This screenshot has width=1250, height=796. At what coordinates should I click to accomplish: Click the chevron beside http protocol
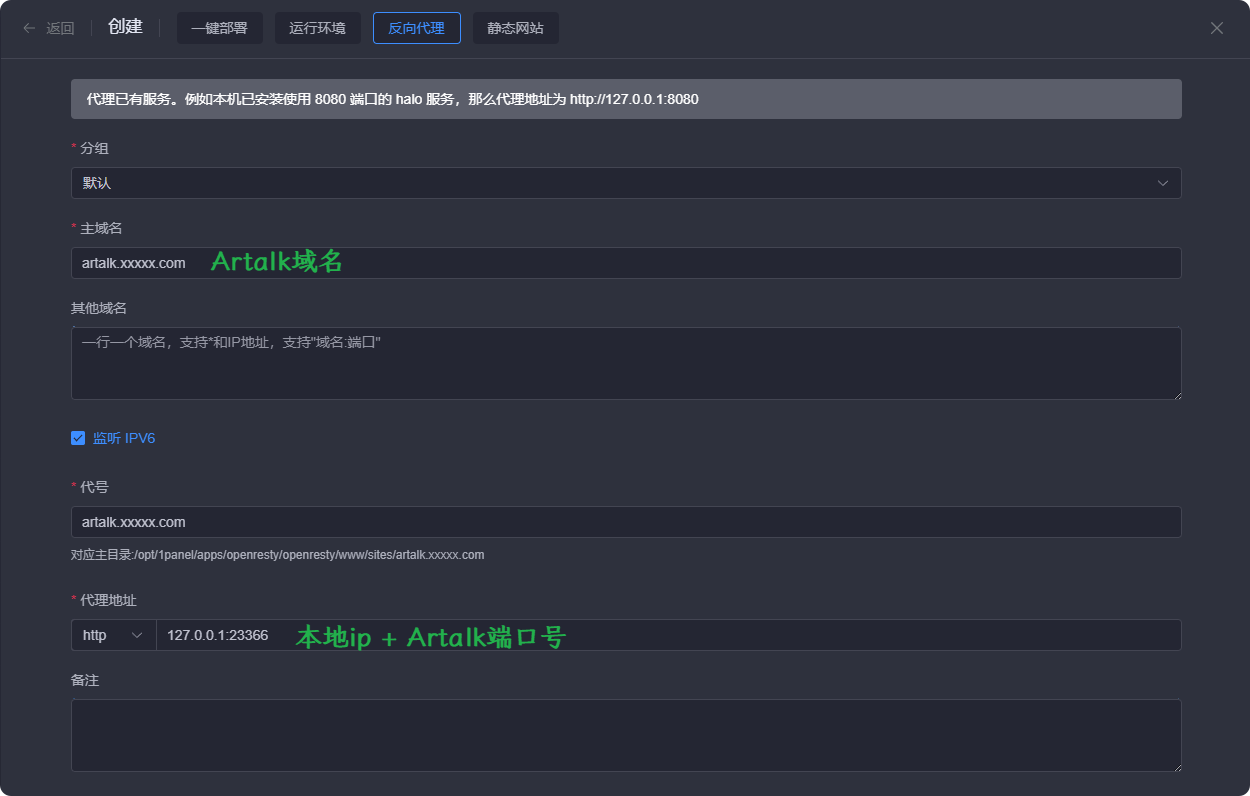coord(137,635)
